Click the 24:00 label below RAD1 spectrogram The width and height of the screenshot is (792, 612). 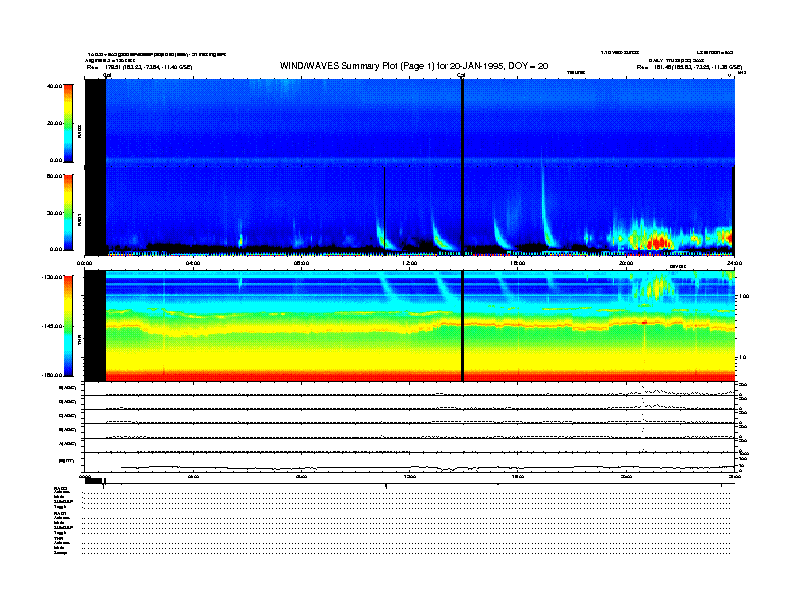734,263
